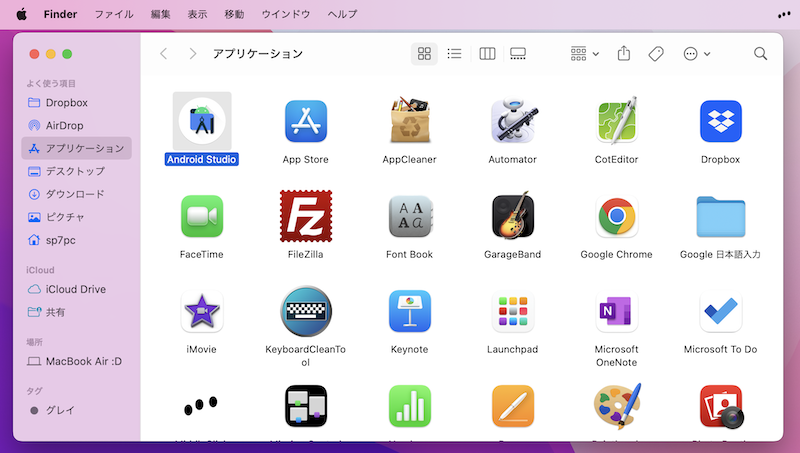Click the Microsoft OneNote icon
The height and width of the screenshot is (453, 800).
pos(617,312)
